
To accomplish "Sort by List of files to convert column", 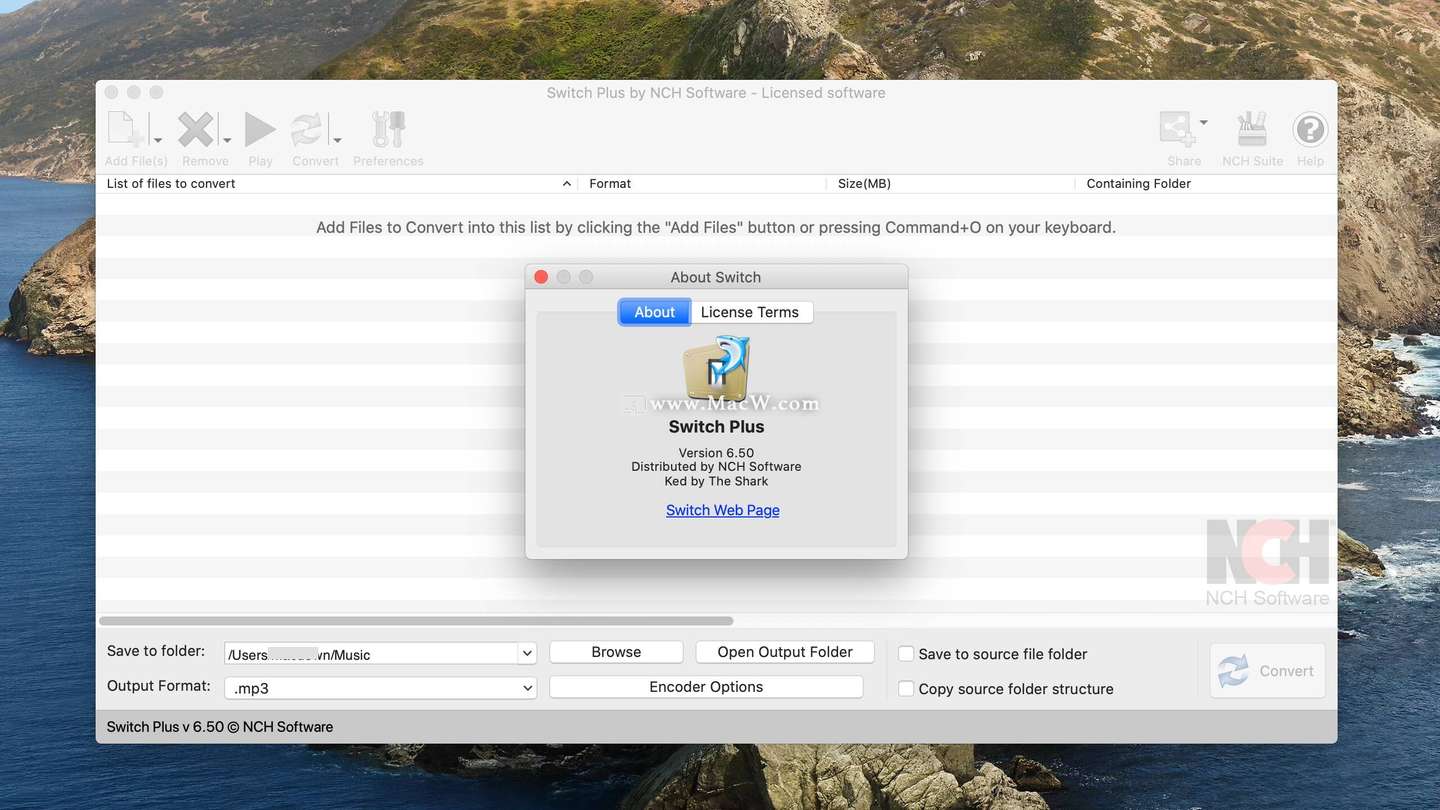I will [338, 184].
